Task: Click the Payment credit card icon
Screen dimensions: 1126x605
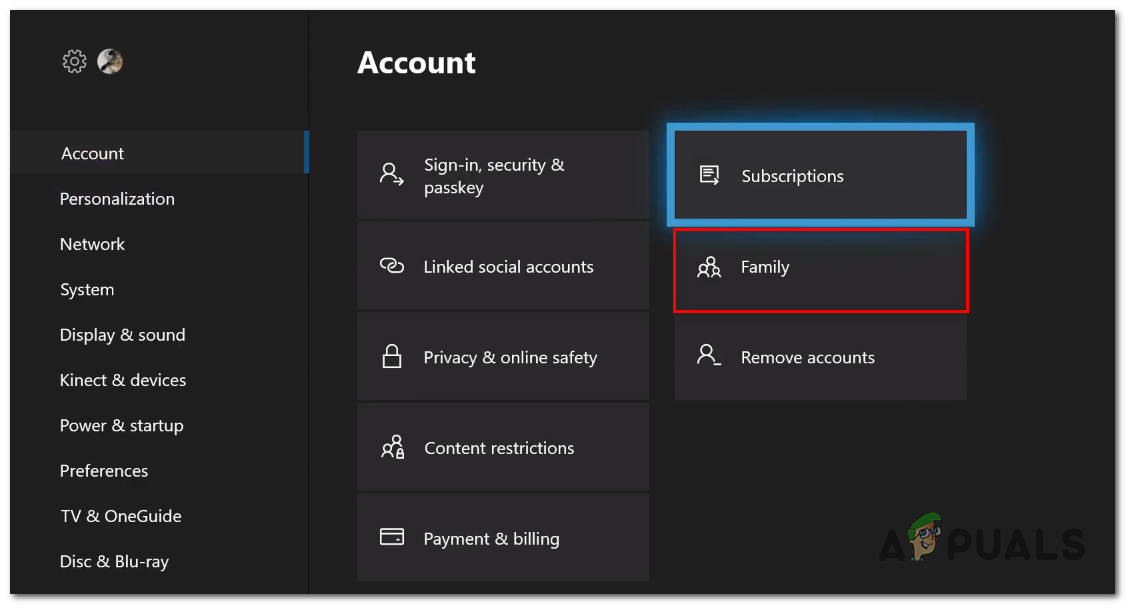Action: tap(391, 538)
